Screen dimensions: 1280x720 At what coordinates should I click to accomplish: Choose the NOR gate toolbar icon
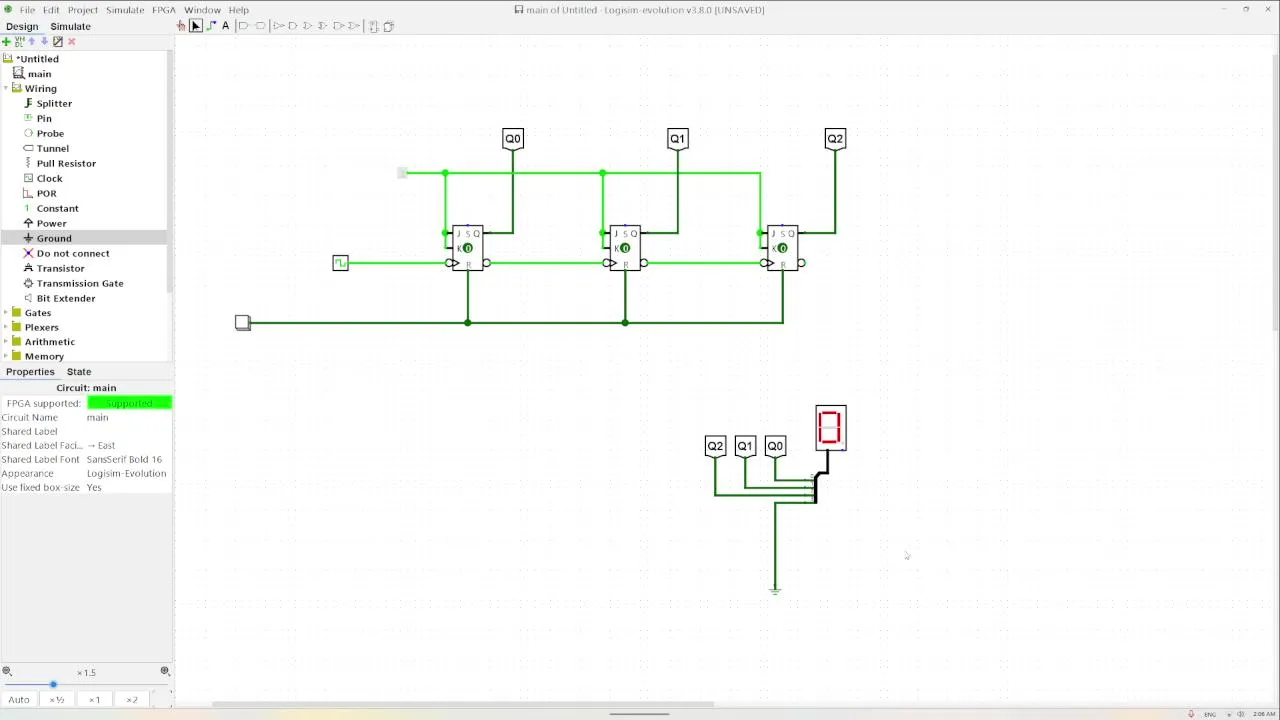point(354,26)
